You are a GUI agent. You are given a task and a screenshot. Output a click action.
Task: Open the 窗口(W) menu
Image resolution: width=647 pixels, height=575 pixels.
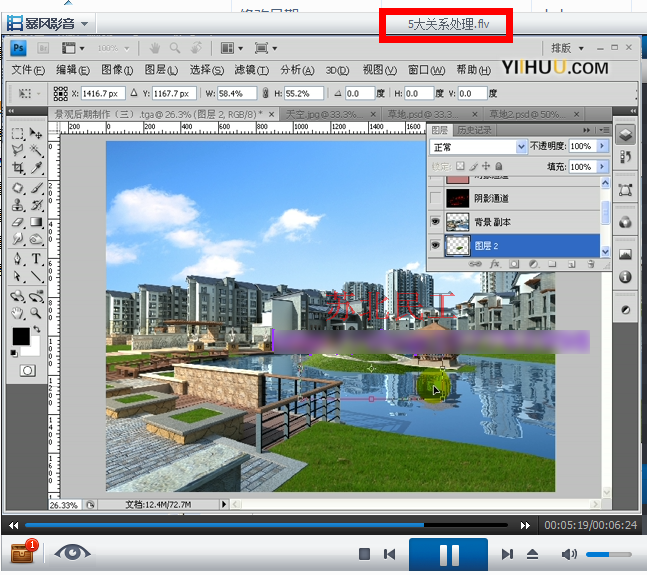pos(426,70)
